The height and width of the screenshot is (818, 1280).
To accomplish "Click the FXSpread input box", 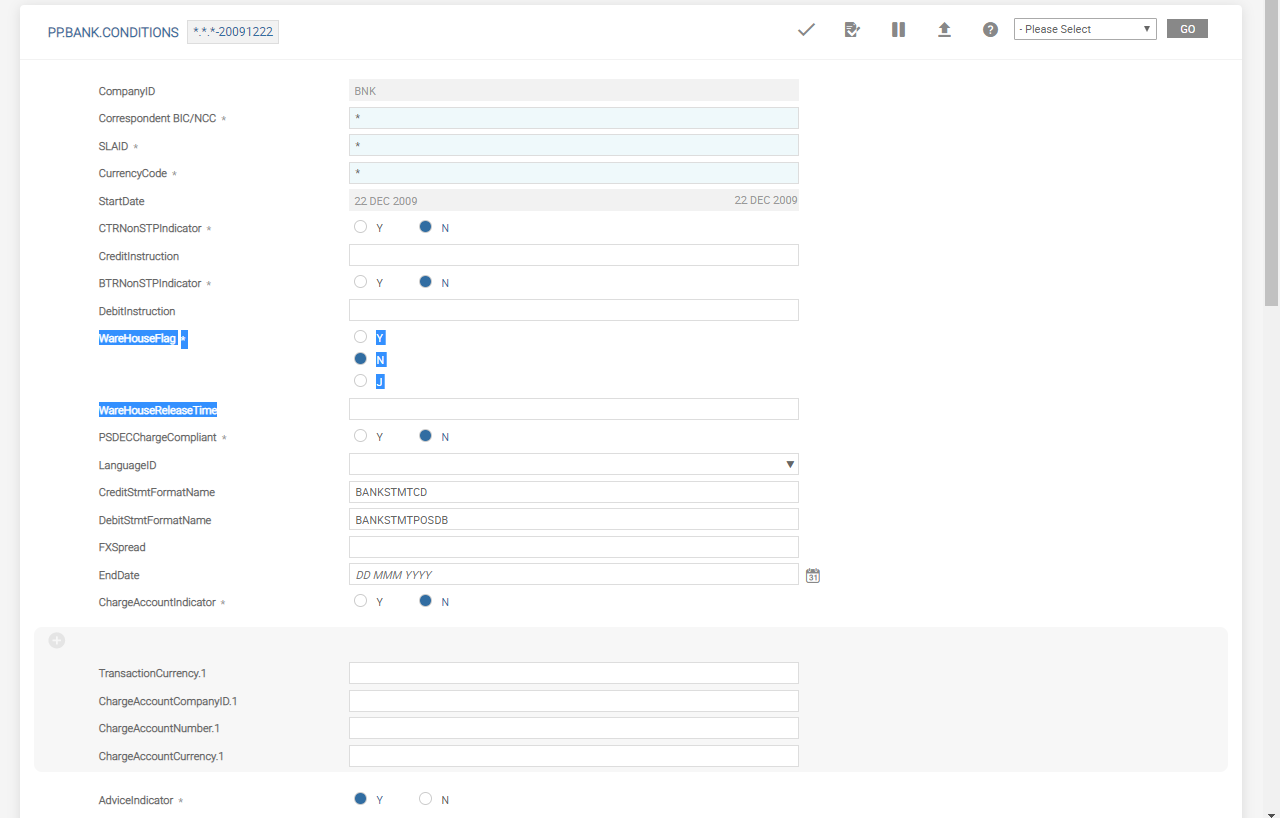I will pos(573,547).
